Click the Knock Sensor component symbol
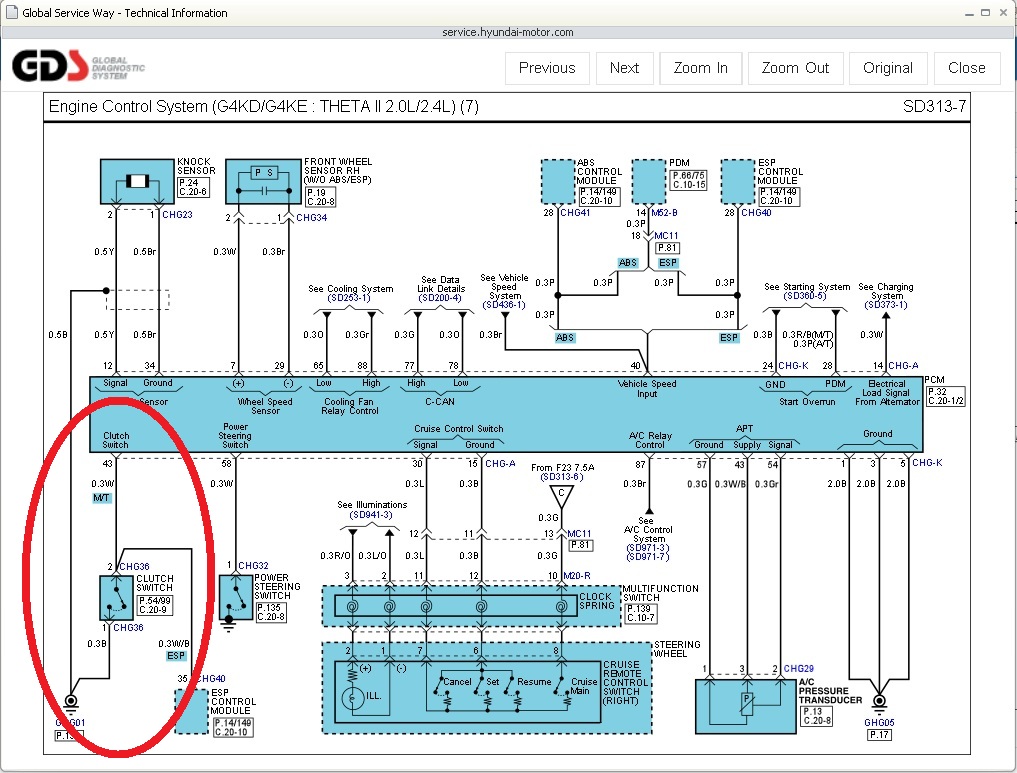 click(138, 182)
